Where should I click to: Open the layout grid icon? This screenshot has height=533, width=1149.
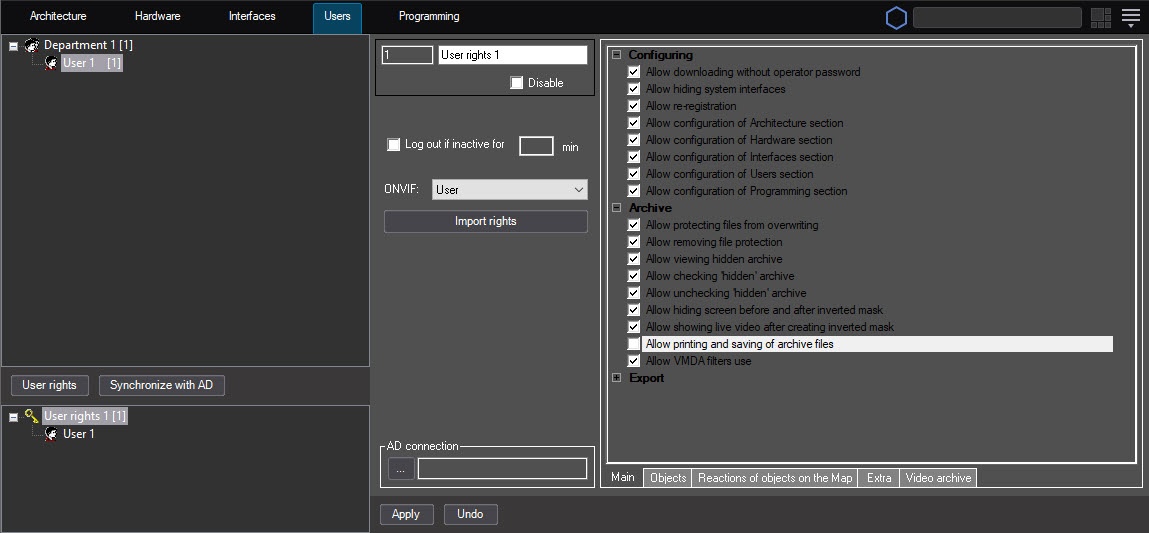click(1101, 18)
